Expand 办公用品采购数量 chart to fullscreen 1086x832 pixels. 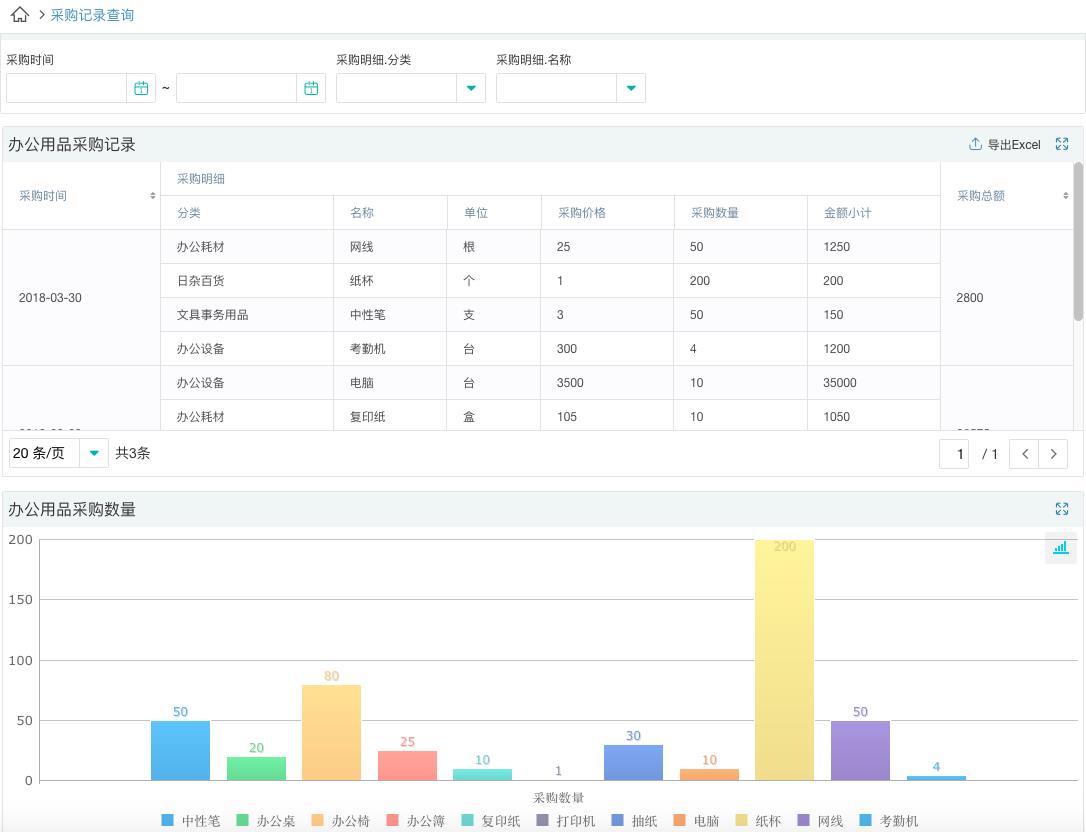coord(1062,509)
